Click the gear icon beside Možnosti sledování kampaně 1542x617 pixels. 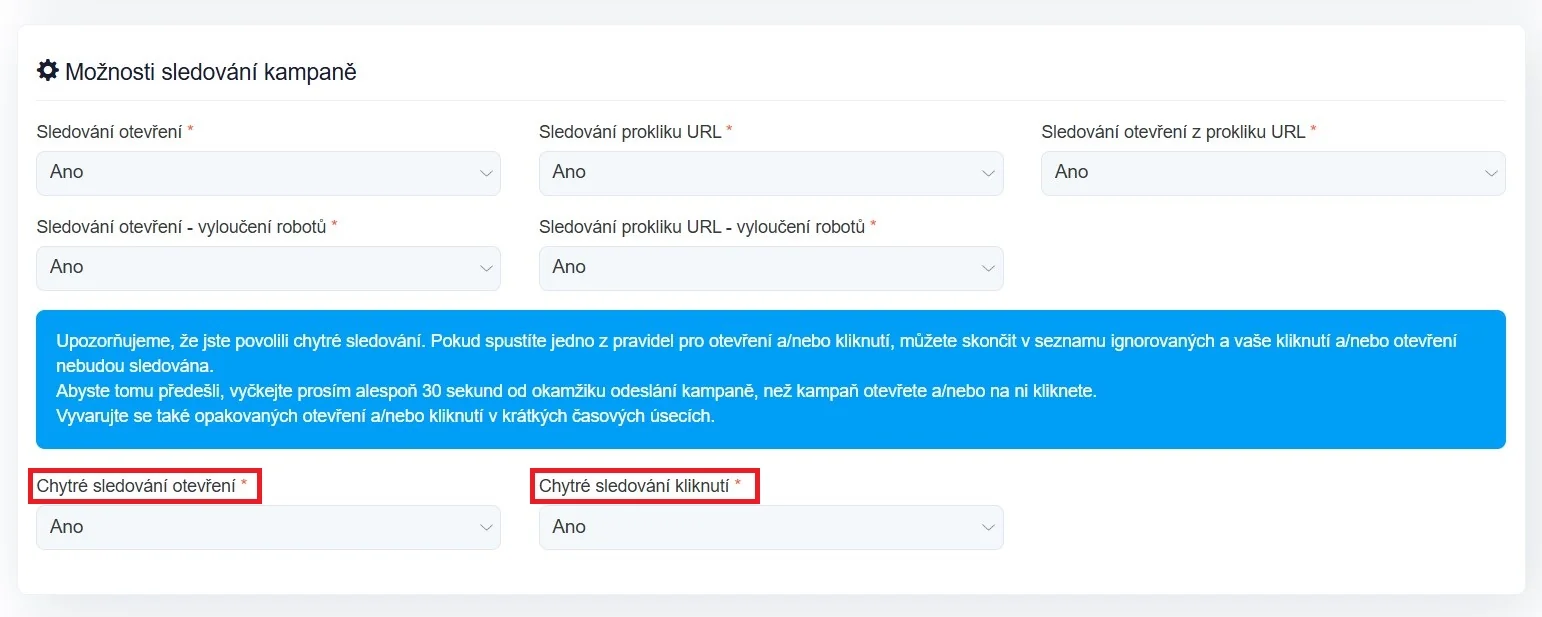click(x=47, y=71)
